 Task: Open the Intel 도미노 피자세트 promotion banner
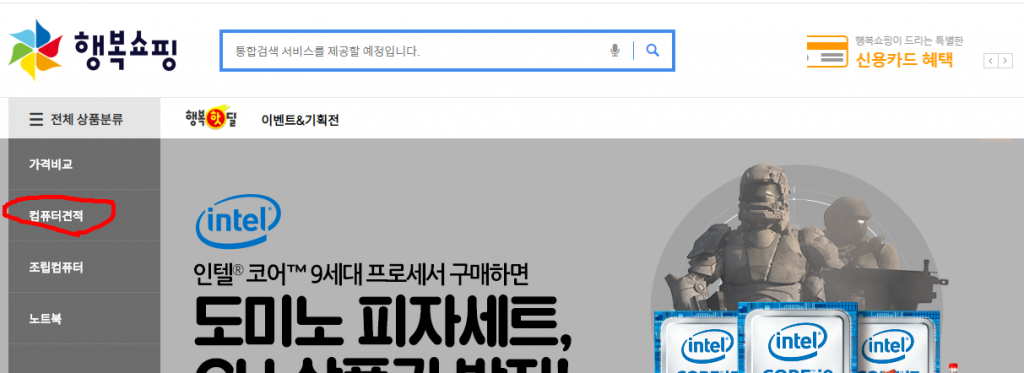click(x=592, y=255)
